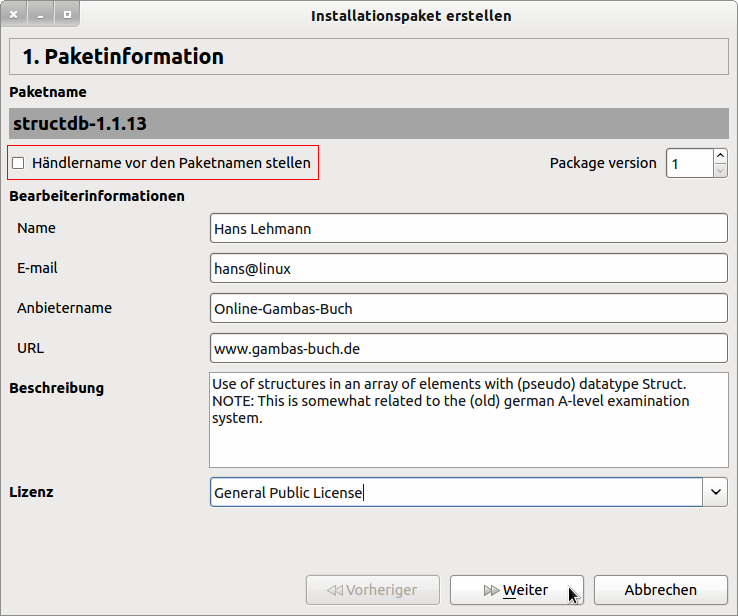Minimize the dialog window
The width and height of the screenshot is (738, 616).
(x=41, y=16)
